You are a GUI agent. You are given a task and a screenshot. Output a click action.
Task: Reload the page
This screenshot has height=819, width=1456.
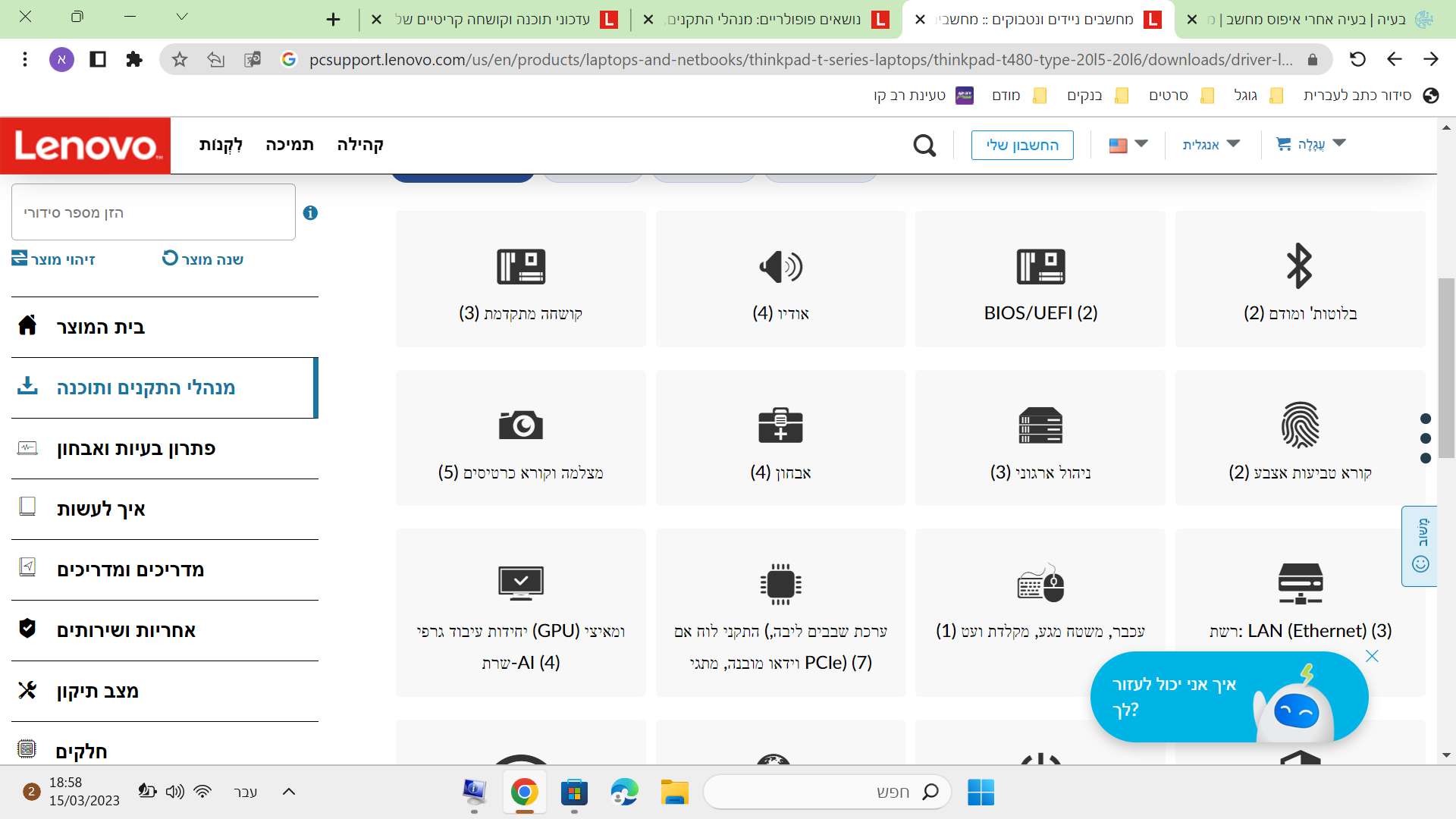click(1357, 59)
